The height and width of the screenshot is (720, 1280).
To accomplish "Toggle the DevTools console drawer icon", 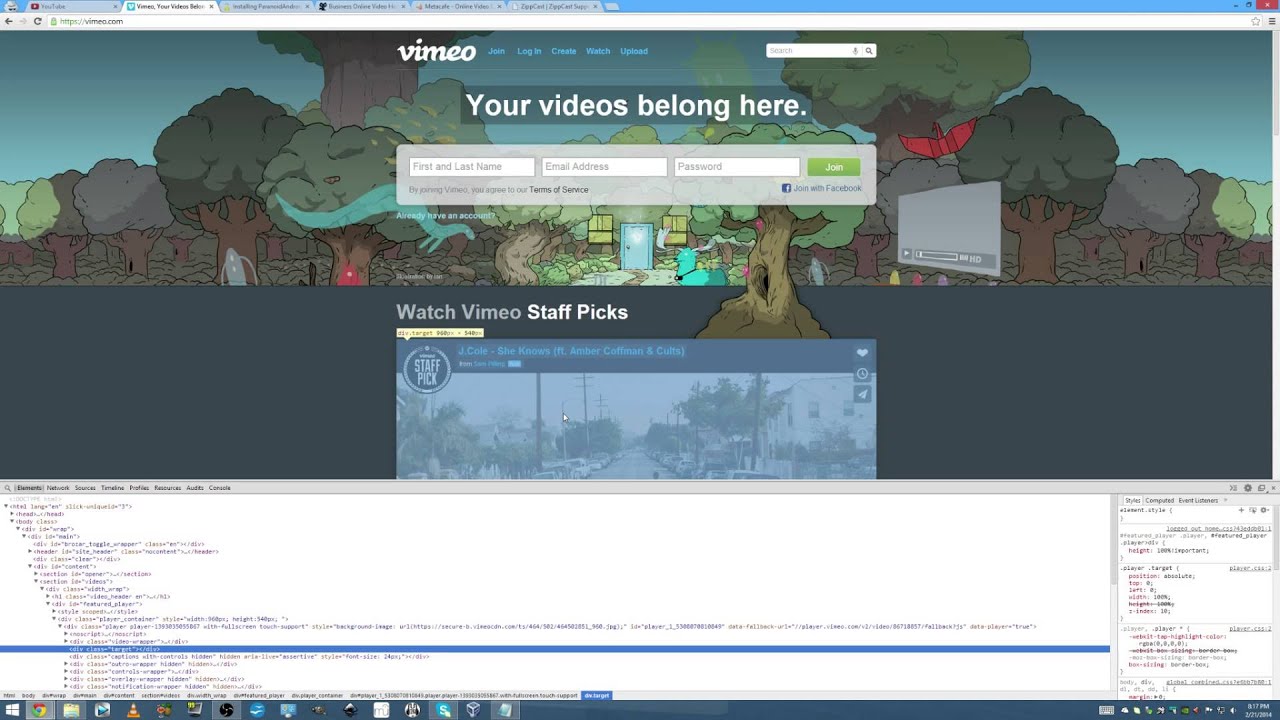I will 1234,488.
